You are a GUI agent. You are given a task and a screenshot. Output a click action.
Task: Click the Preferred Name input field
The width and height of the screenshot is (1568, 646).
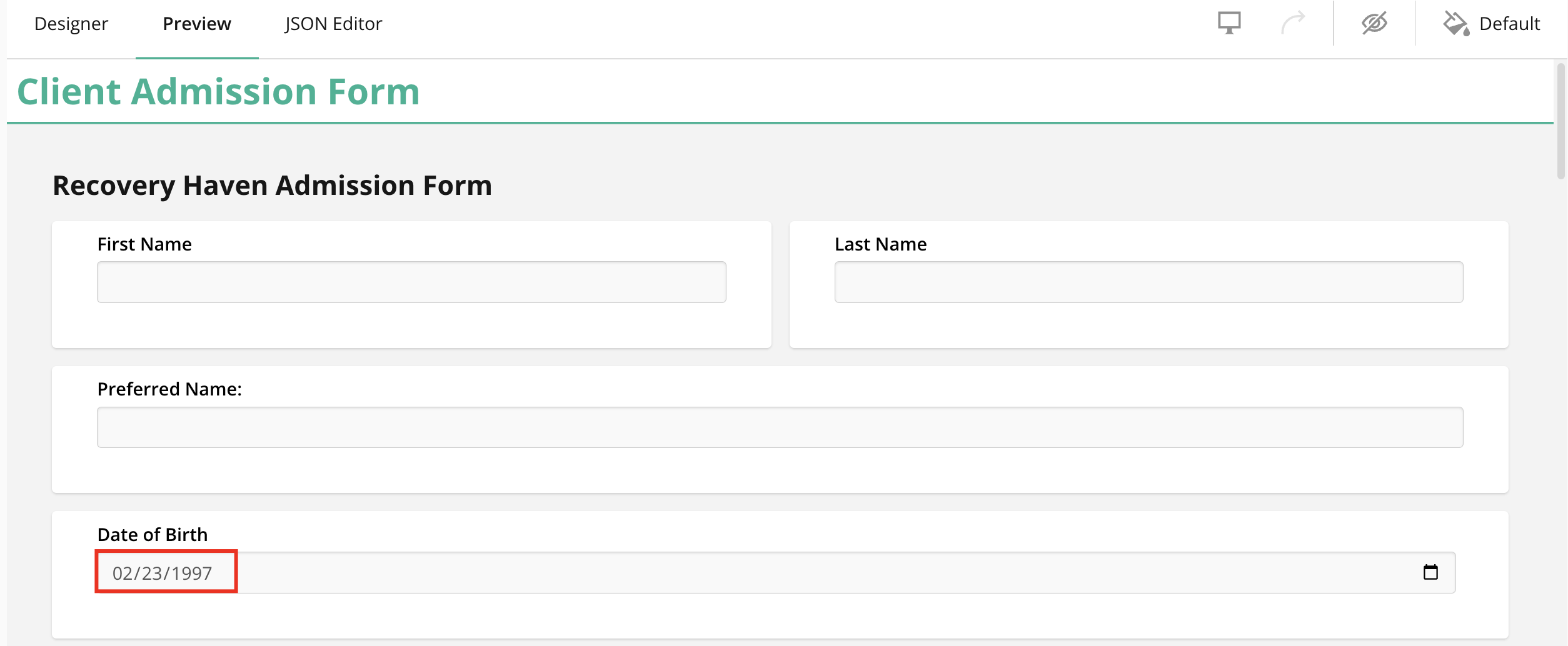pos(780,427)
